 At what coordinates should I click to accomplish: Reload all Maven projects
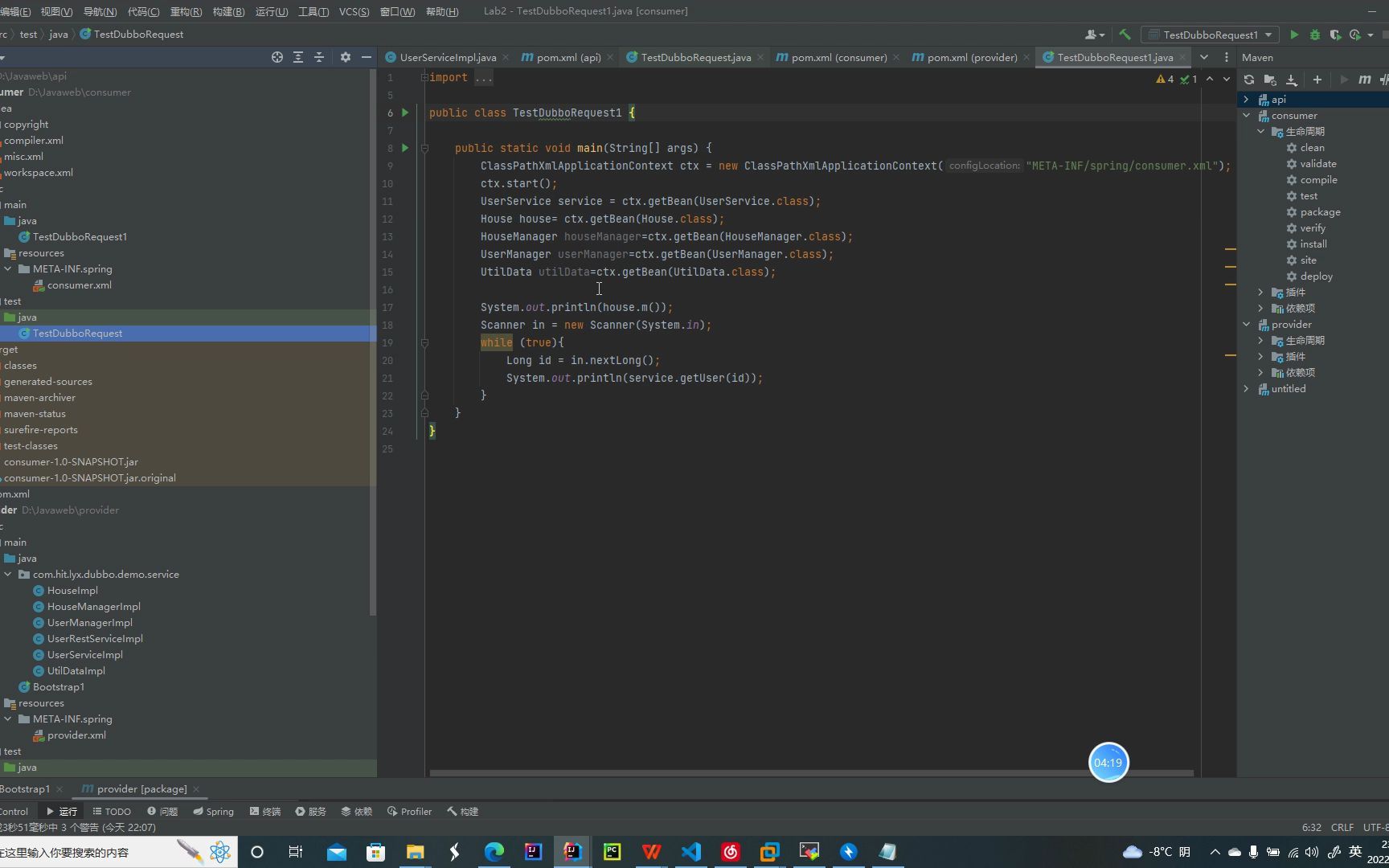[1249, 80]
